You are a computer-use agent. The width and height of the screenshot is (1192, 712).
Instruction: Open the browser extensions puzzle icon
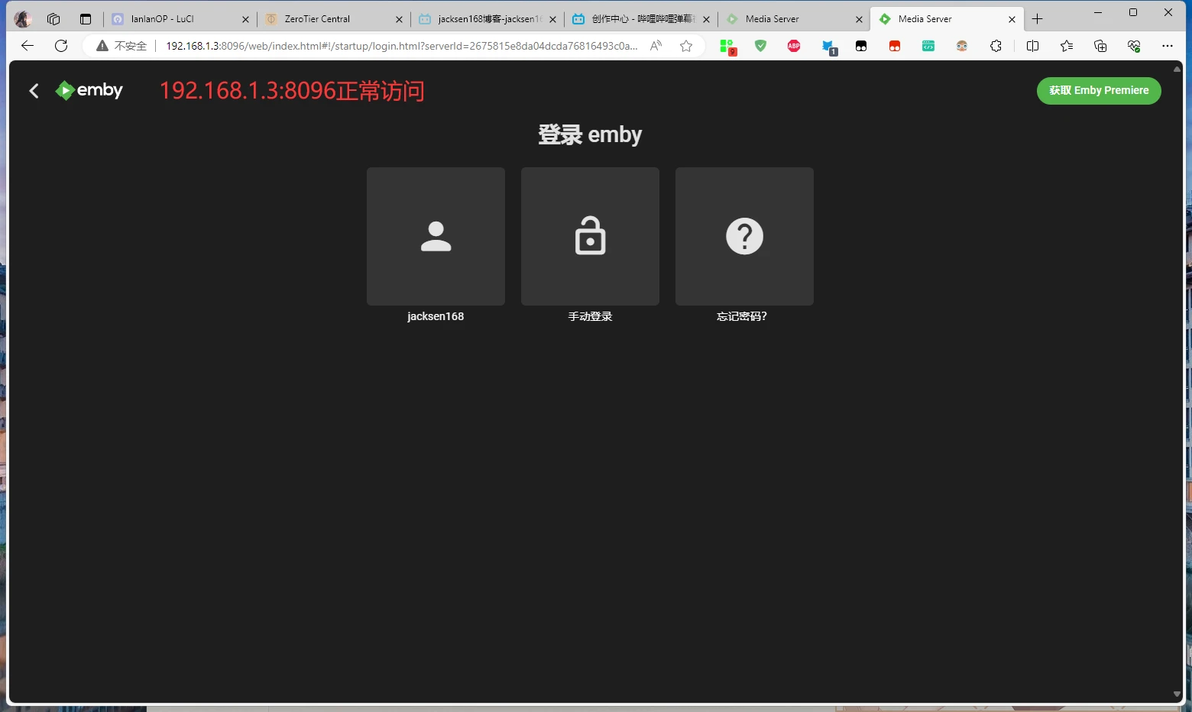(996, 46)
